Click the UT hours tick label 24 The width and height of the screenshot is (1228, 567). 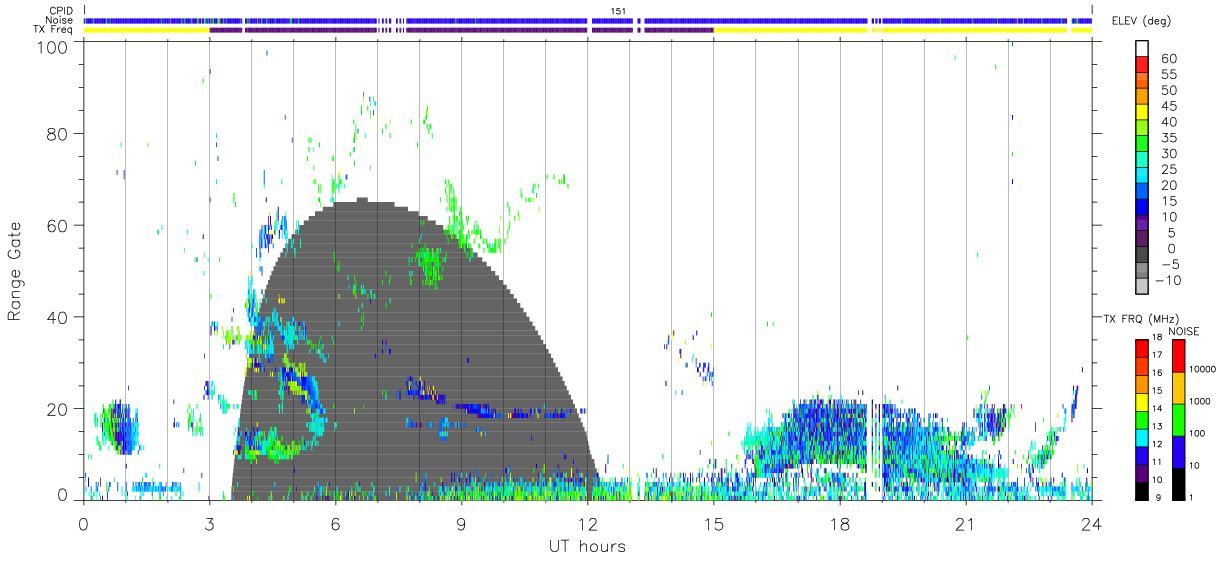pyautogui.click(x=1092, y=524)
